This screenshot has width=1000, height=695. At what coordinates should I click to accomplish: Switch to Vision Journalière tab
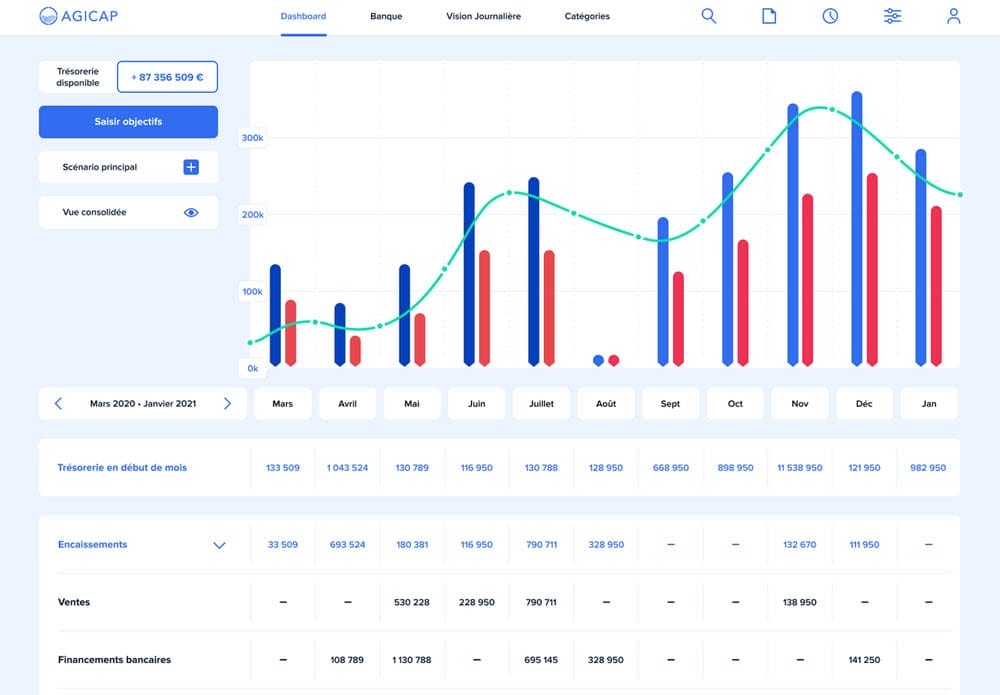click(x=483, y=17)
